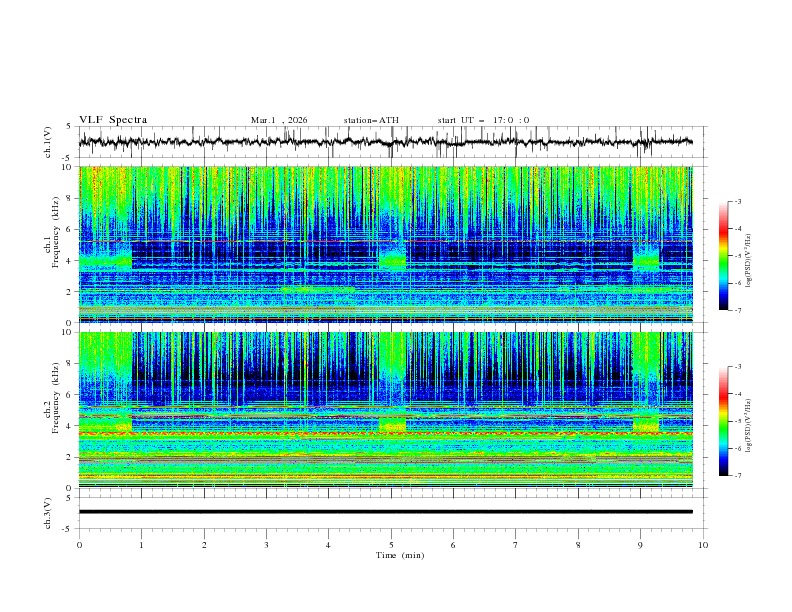Click the -7 label on ch.1 colorbar
The height and width of the screenshot is (612, 792).
[738, 310]
